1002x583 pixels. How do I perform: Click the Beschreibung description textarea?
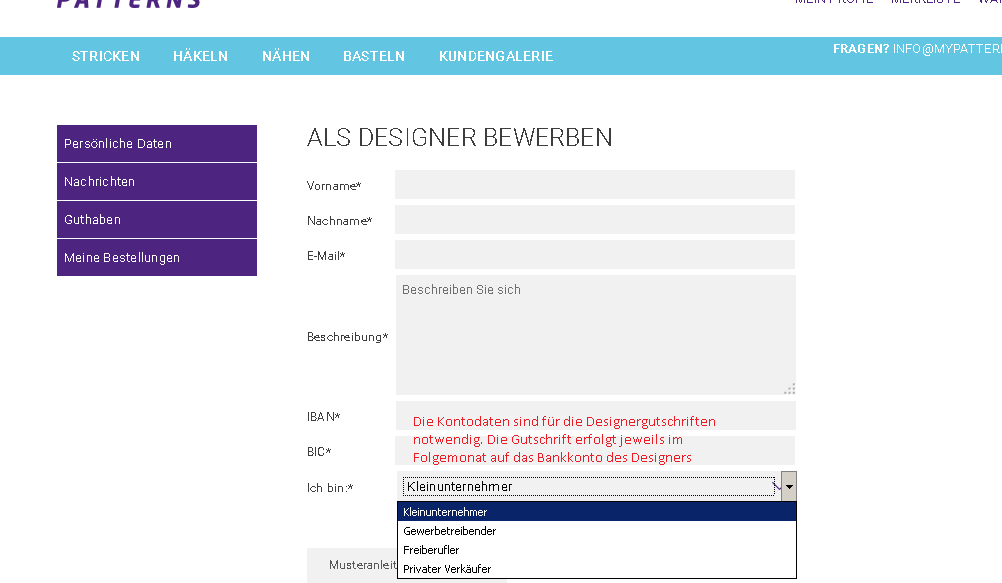tap(595, 335)
